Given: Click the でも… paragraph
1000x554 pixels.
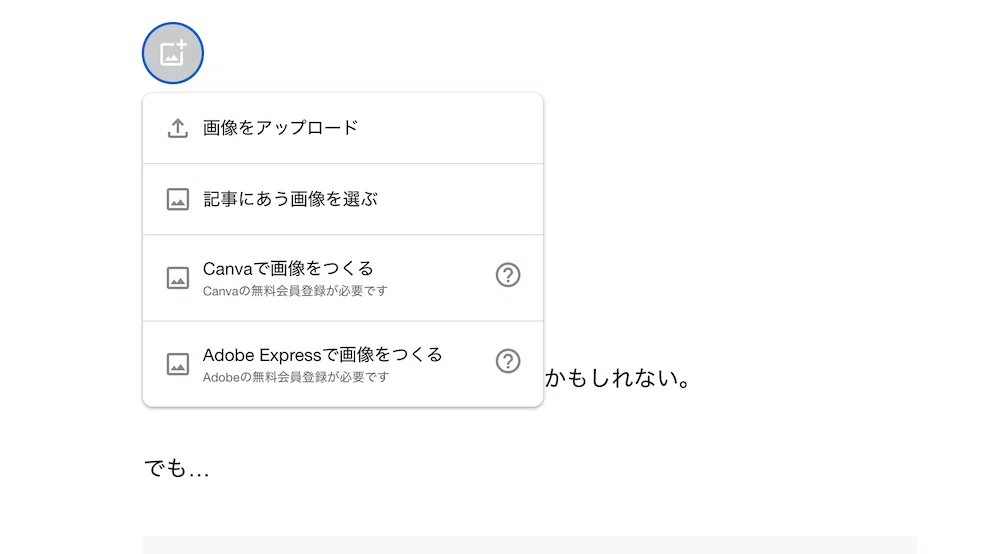Looking at the screenshot, I should (177, 469).
